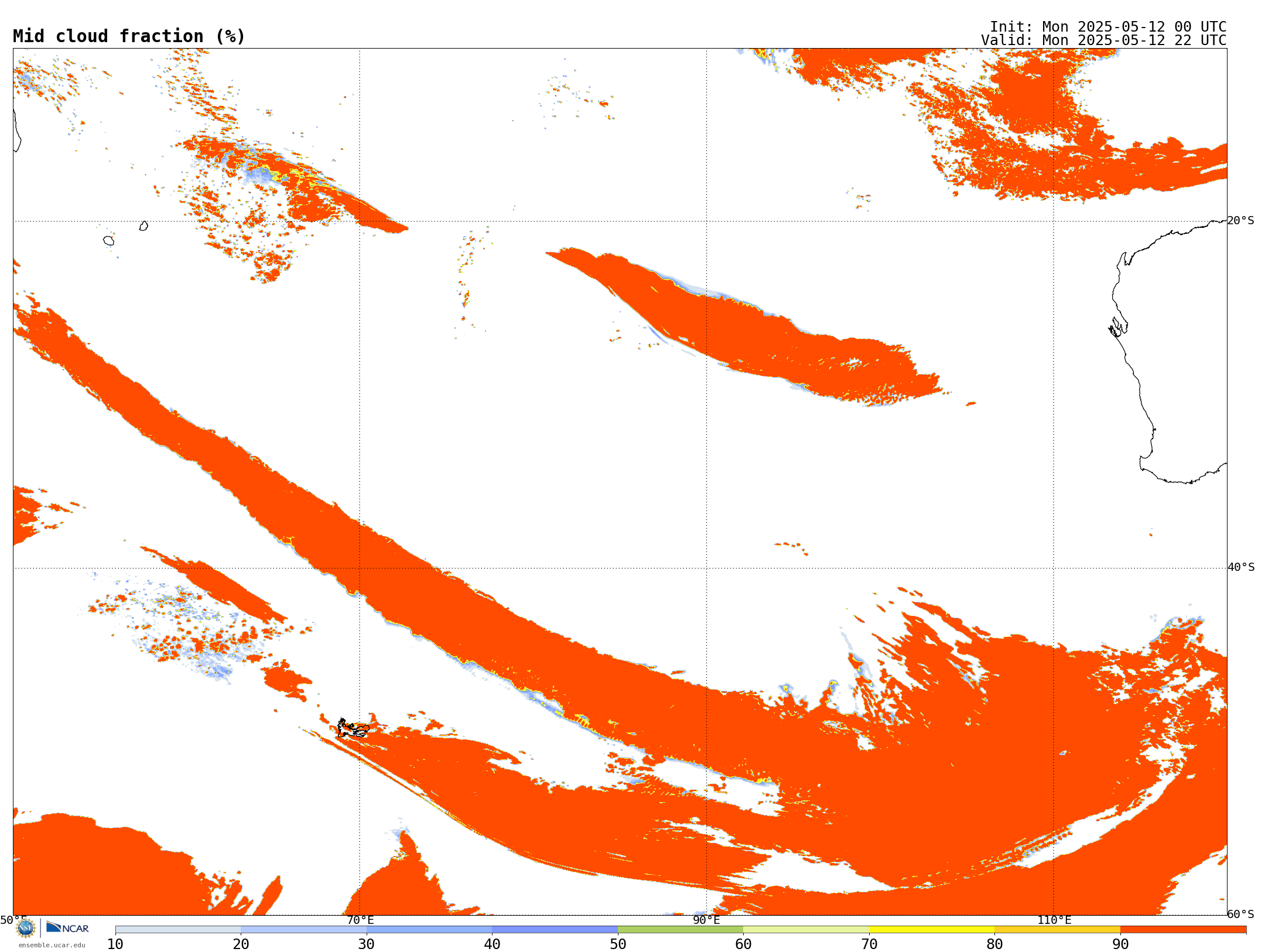Click the 10–20 pale gray colorbar segment
Image resolution: width=1265 pixels, height=952 pixels.
click(x=178, y=930)
